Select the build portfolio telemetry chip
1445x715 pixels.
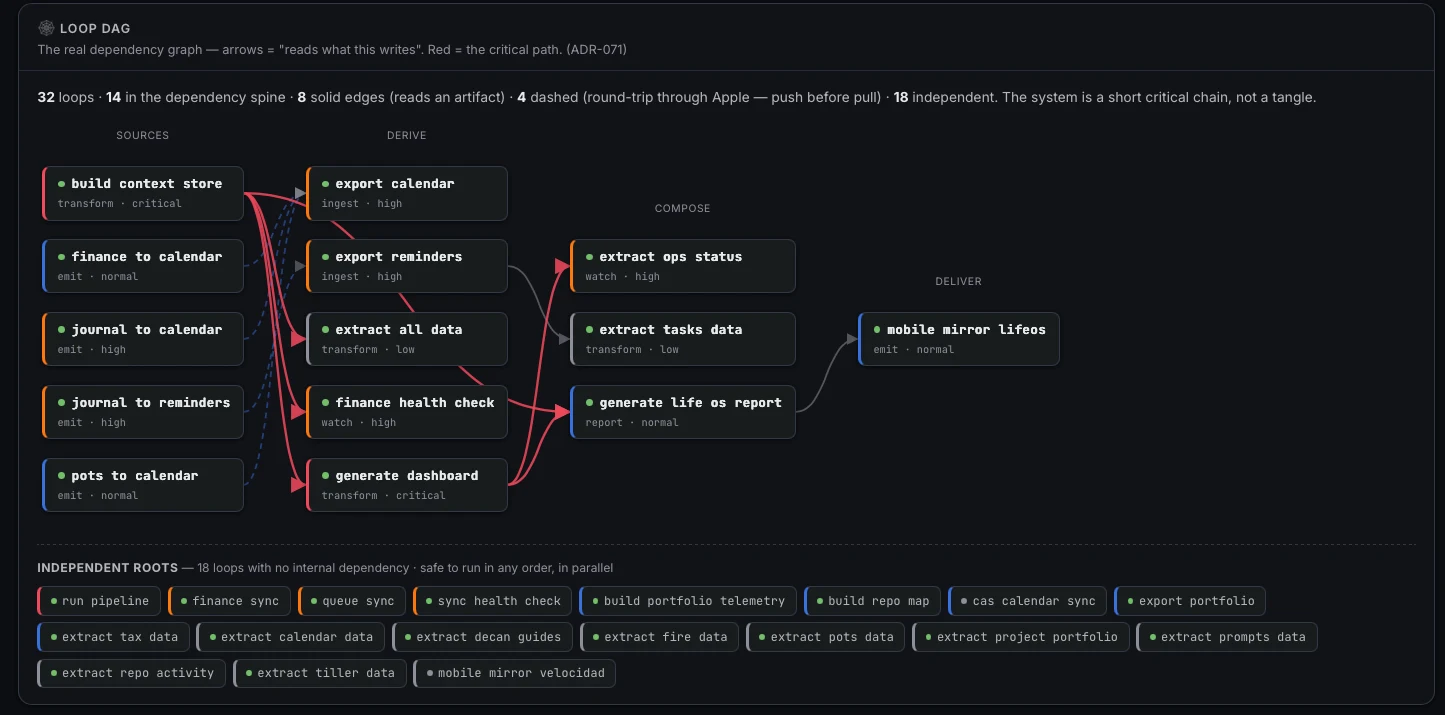point(688,601)
